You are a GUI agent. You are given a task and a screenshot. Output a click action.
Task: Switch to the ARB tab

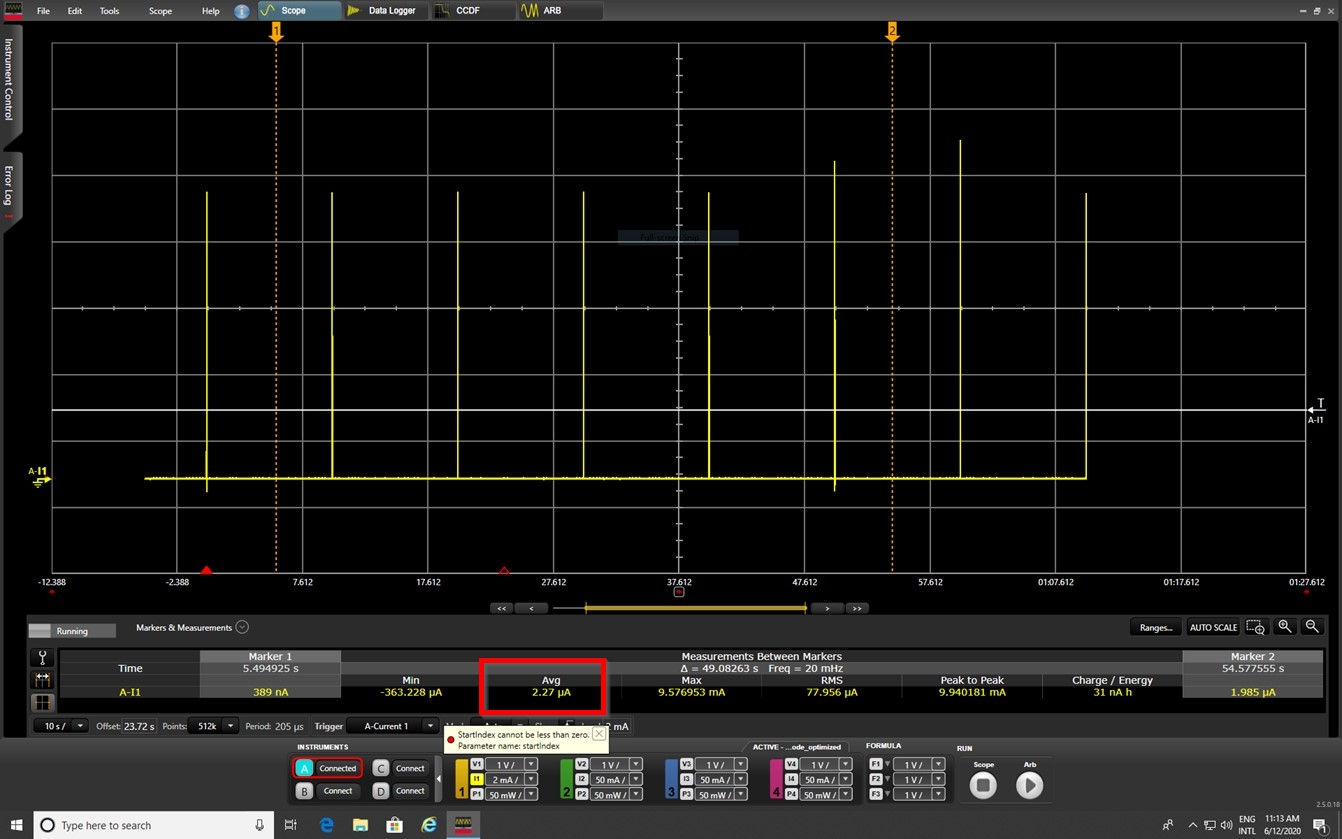pos(561,10)
